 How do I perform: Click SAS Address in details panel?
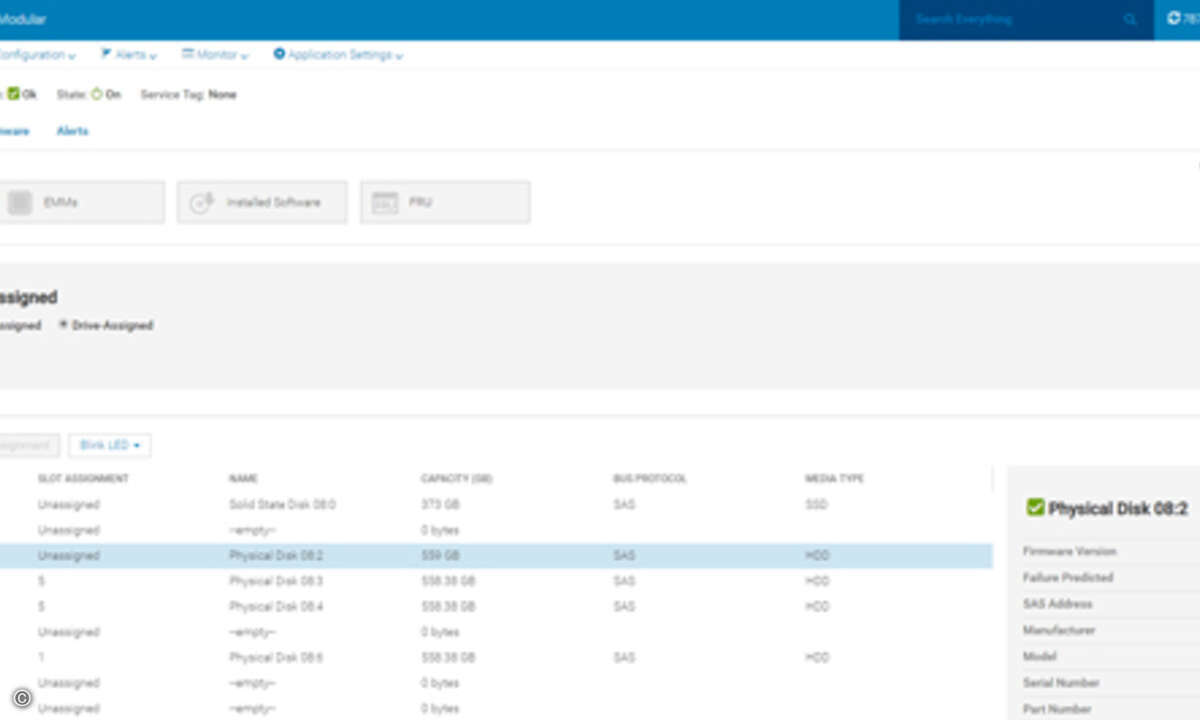1057,604
